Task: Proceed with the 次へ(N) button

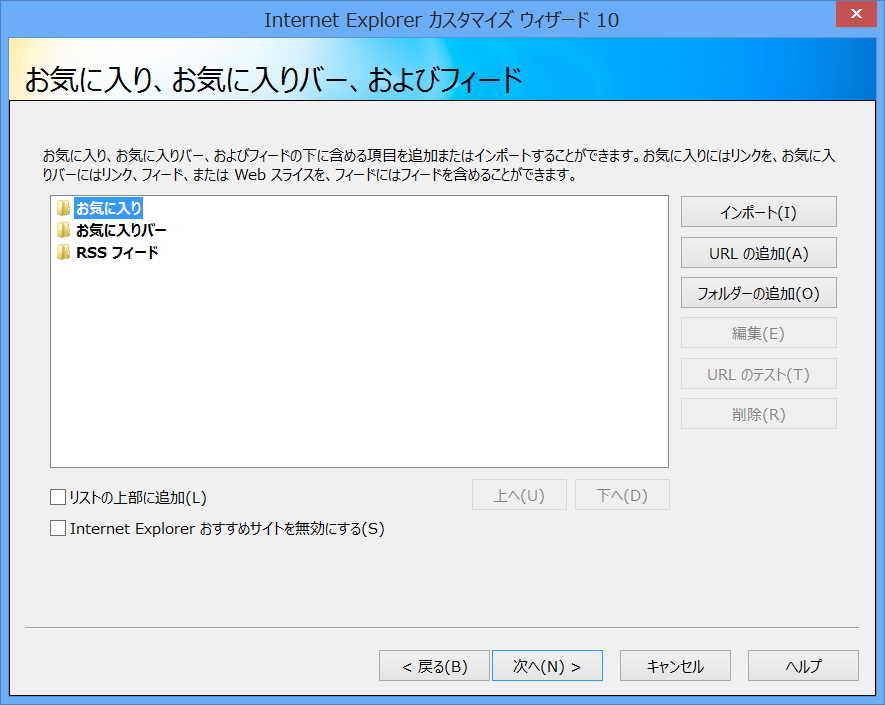Action: [x=547, y=665]
